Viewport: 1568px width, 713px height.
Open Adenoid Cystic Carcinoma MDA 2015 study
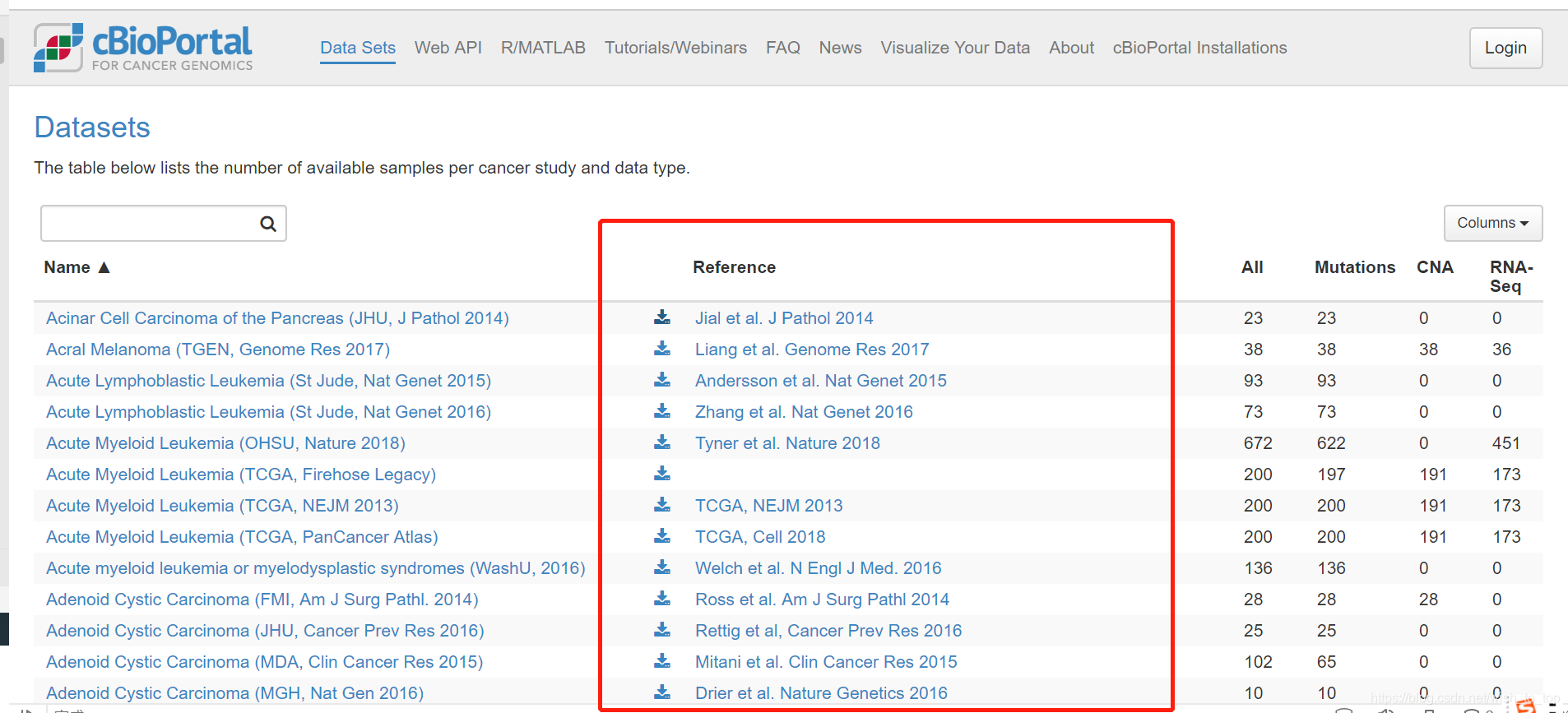[x=264, y=662]
